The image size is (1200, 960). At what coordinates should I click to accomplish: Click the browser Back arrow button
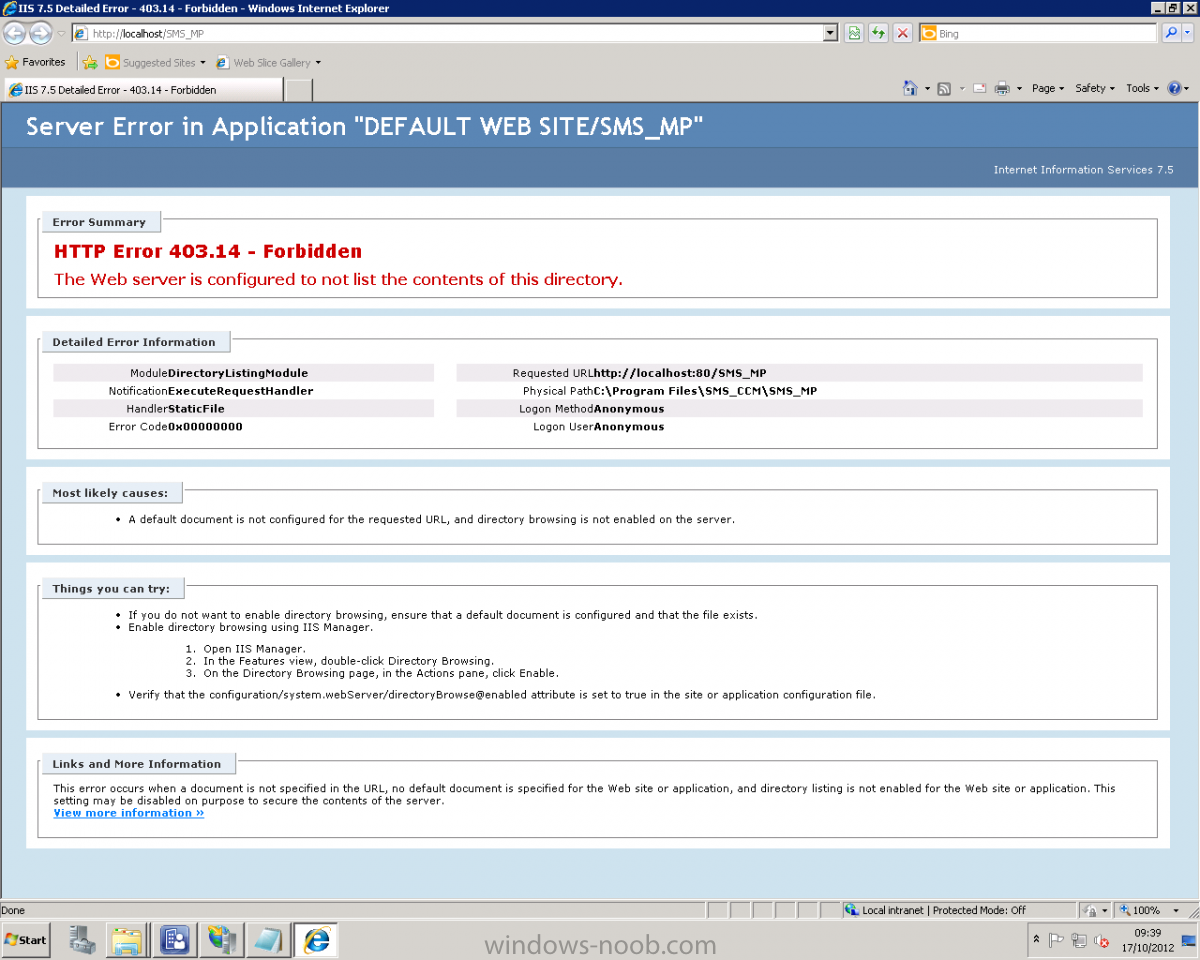click(x=15, y=33)
